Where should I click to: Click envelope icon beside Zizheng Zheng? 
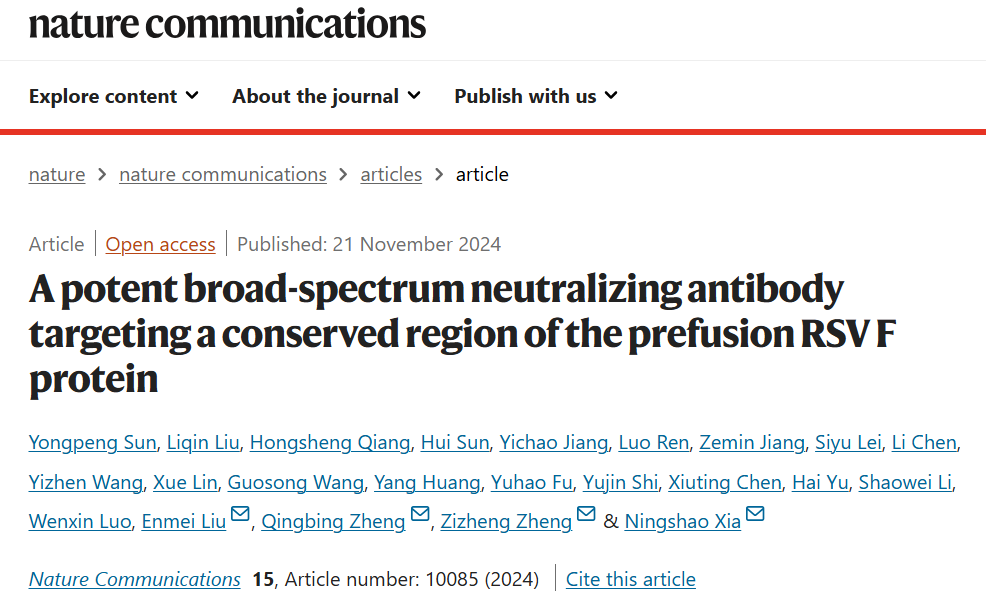tap(587, 515)
